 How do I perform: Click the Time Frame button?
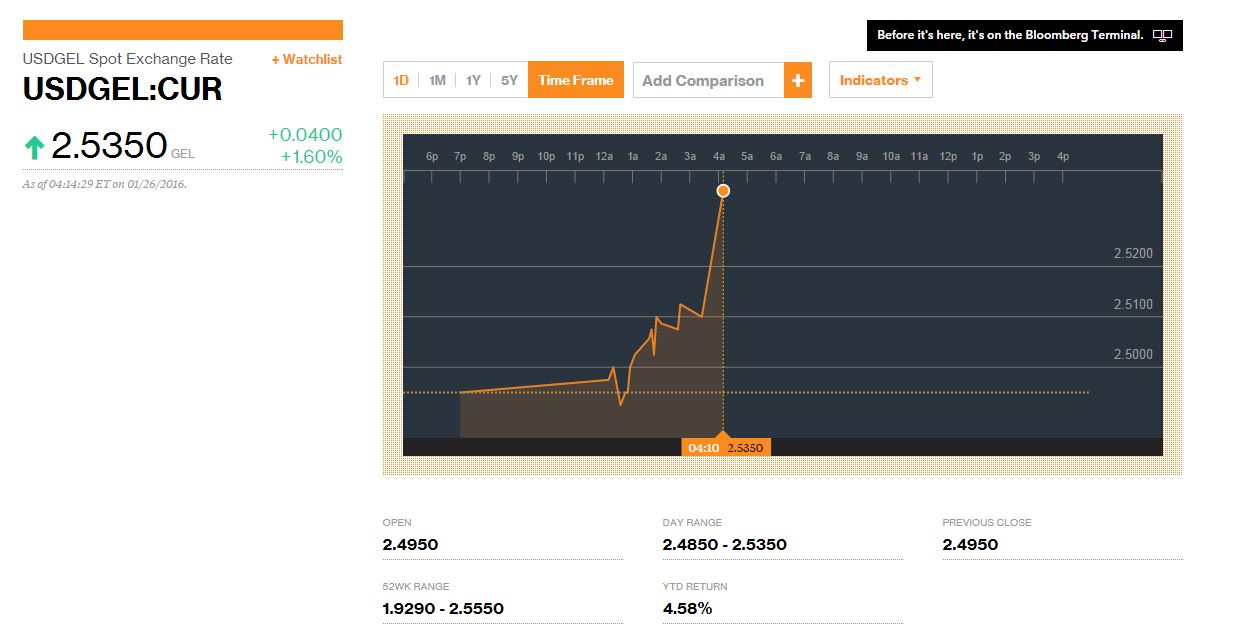coord(576,81)
